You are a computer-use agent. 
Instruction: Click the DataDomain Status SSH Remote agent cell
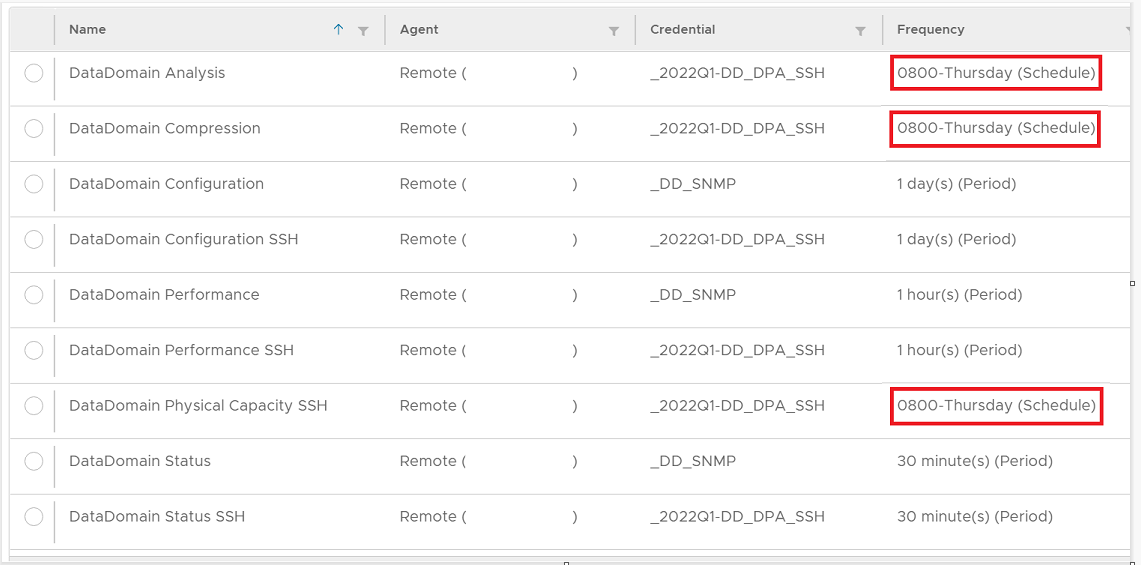pyautogui.click(x=488, y=517)
